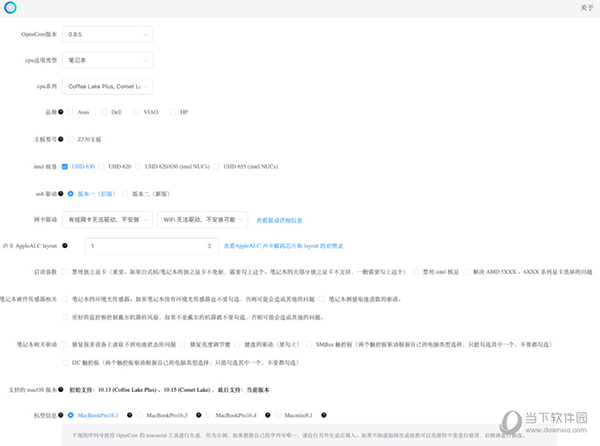Select the Macmini8,1 model radio
The image size is (600, 446).
[278, 415]
